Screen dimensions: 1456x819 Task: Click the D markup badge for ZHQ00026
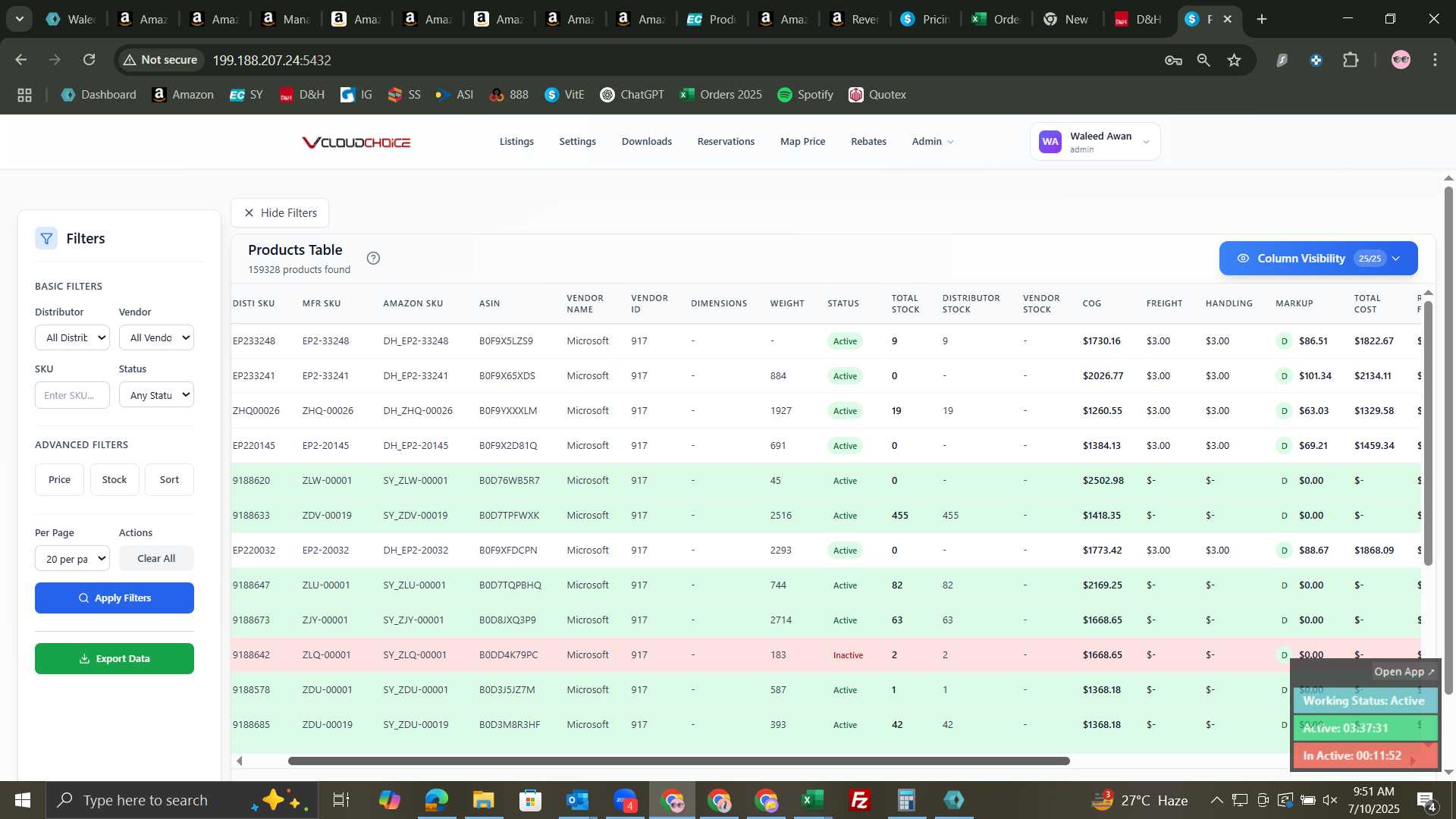coord(1284,411)
